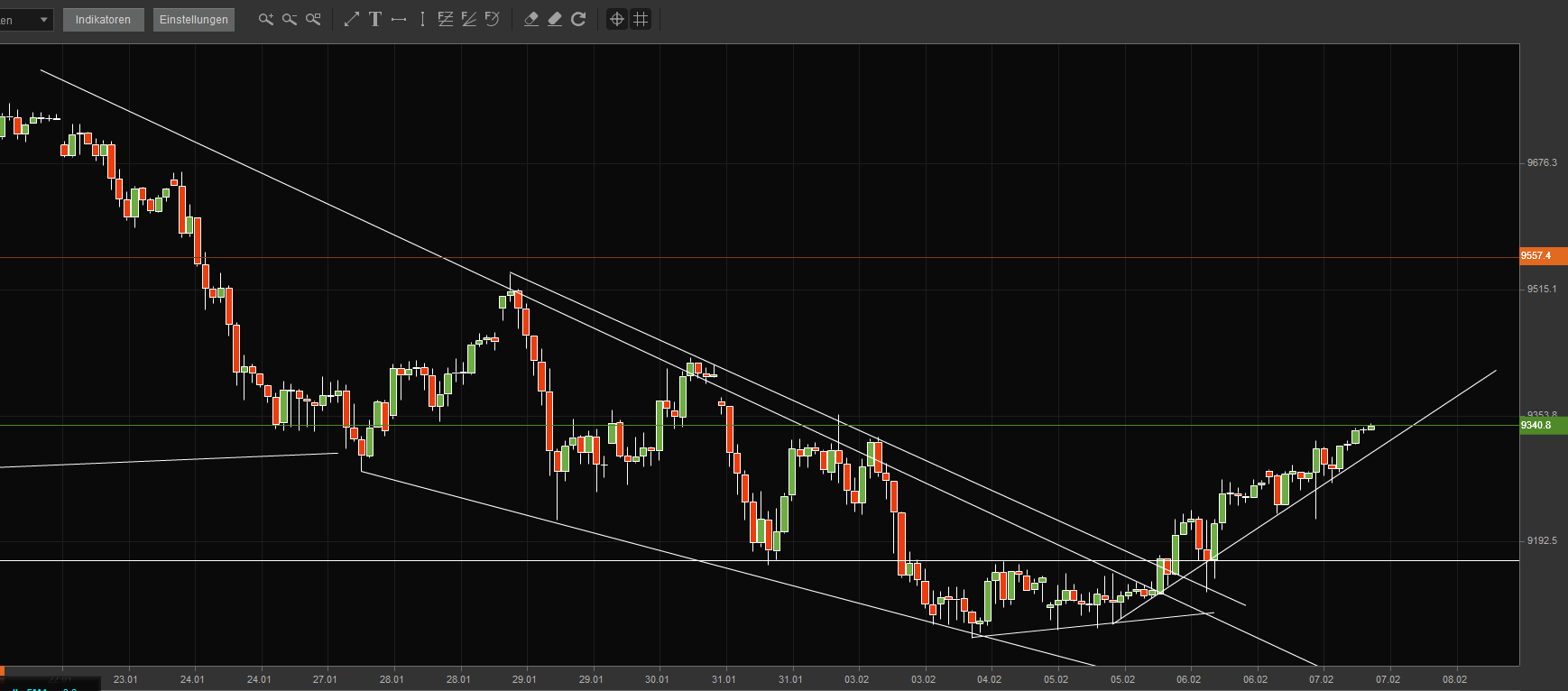Click the green 9340.8 current price marker
The width and height of the screenshot is (1568, 691).
click(x=1542, y=426)
